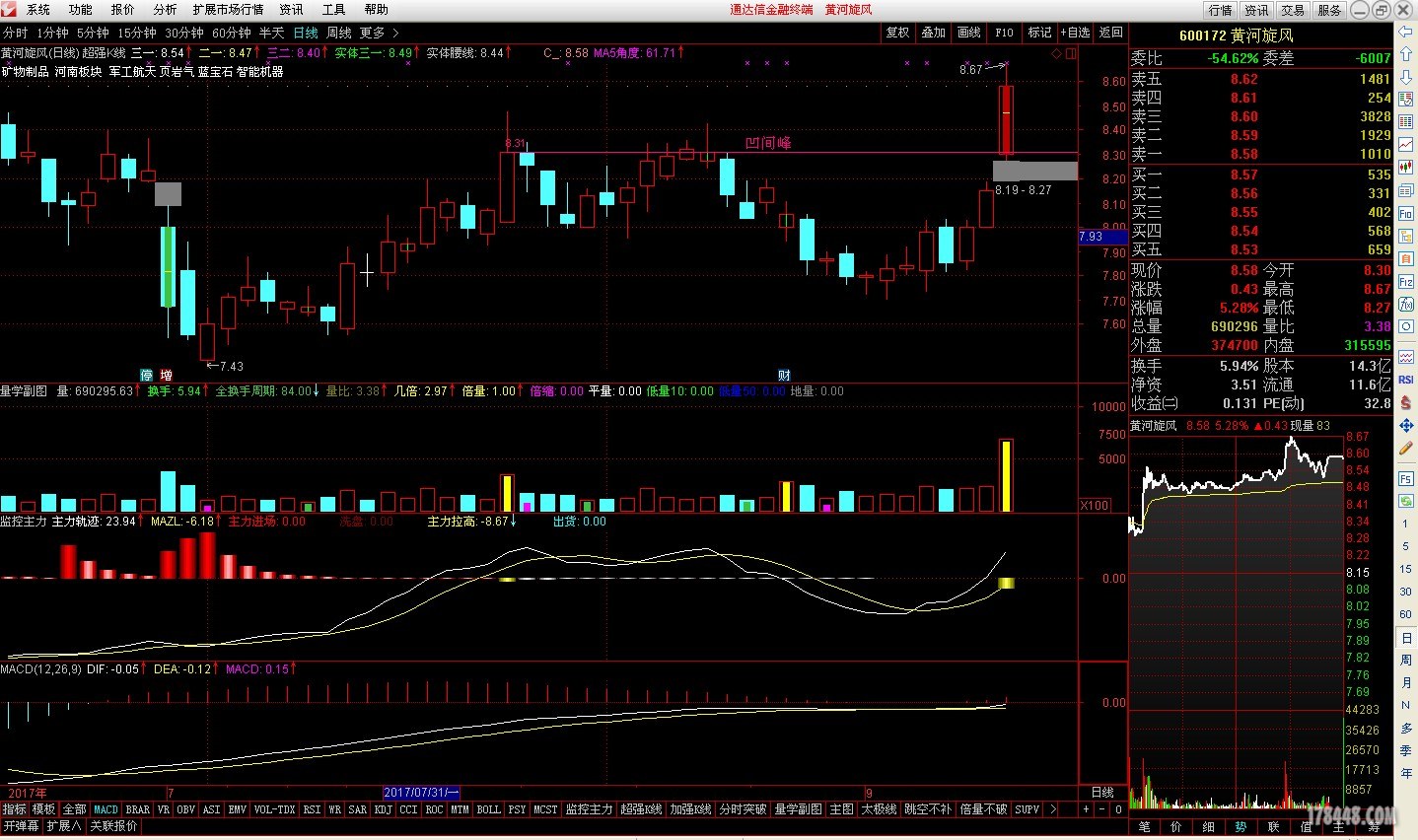Click the 自 icon in right sidebar

click(1406, 257)
